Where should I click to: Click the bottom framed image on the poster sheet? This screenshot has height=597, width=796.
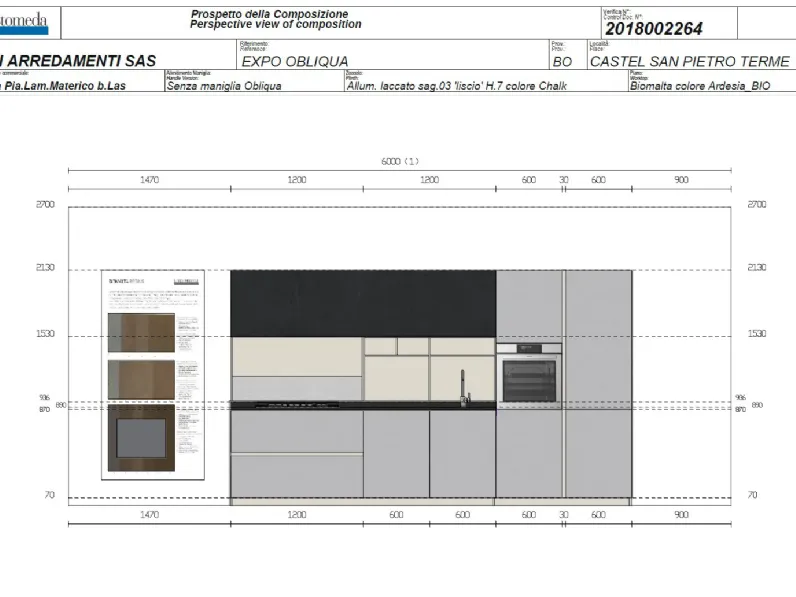(x=141, y=438)
